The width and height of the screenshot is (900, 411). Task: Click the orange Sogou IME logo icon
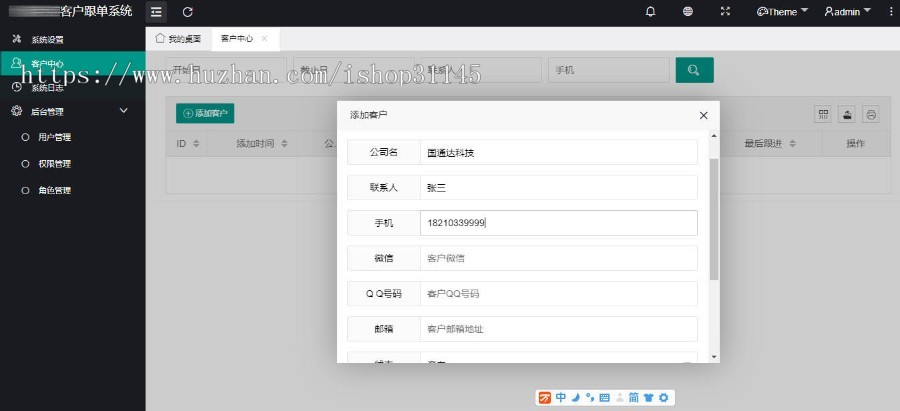coord(545,397)
